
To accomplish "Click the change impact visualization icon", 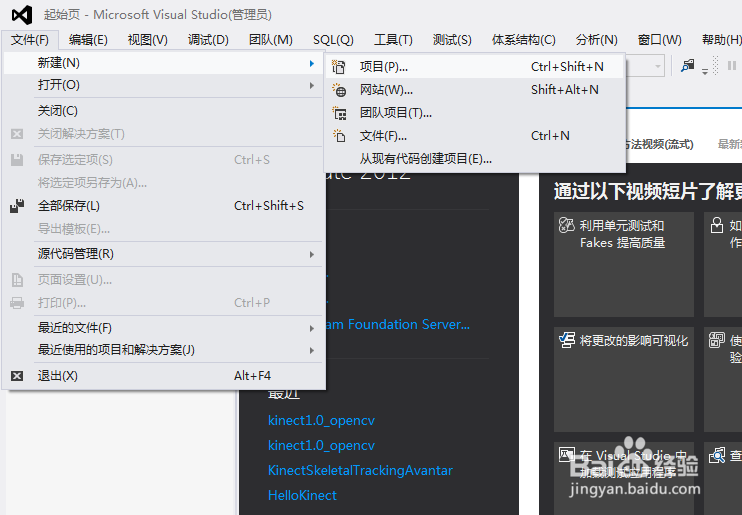I will click(566, 340).
